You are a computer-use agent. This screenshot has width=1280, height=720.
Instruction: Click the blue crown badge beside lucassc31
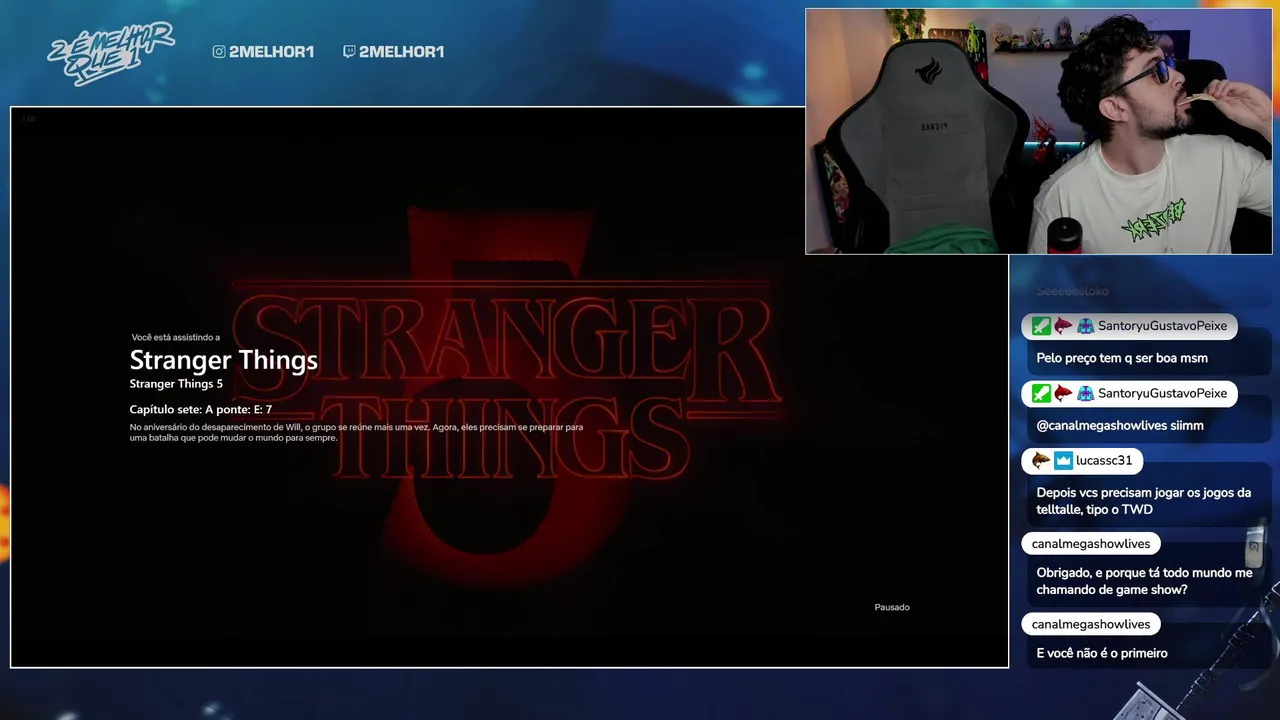1063,461
